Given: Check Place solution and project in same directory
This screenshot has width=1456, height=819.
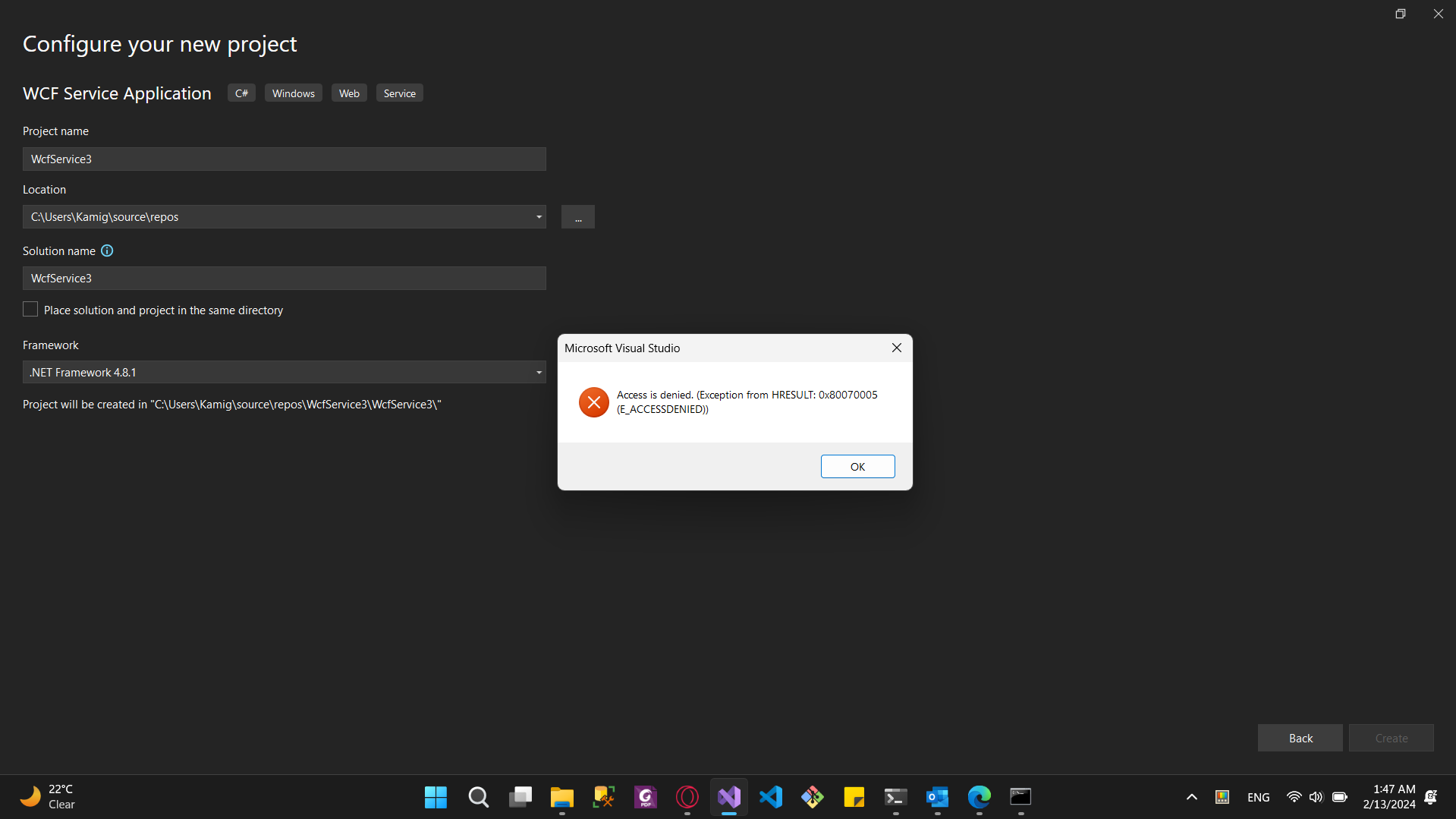Looking at the screenshot, I should click(30, 309).
